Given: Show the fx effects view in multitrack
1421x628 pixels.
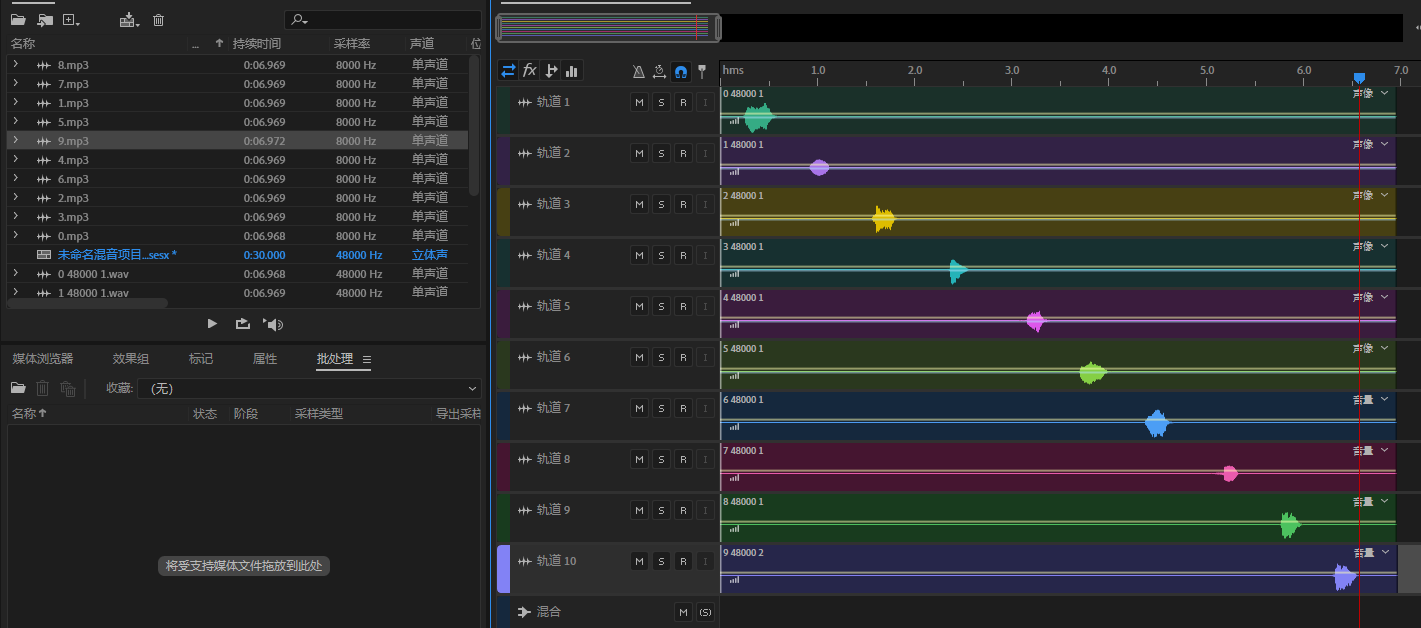Looking at the screenshot, I should click(x=530, y=71).
